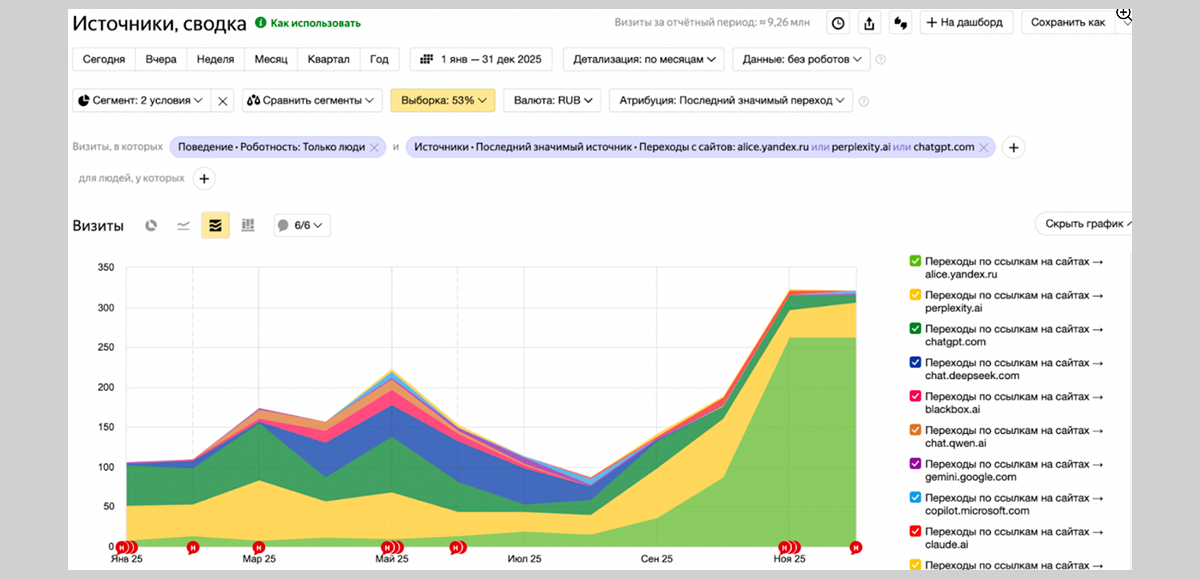The image size is (1200, 580).
Task: Uncheck chat.deepseek.com legend checkbox
Action: [915, 363]
